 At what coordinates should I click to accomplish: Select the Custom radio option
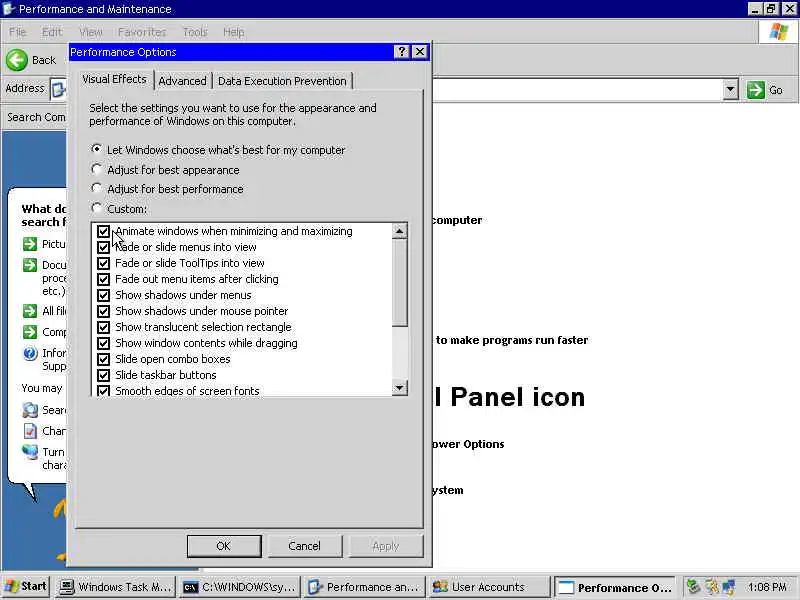point(96,208)
